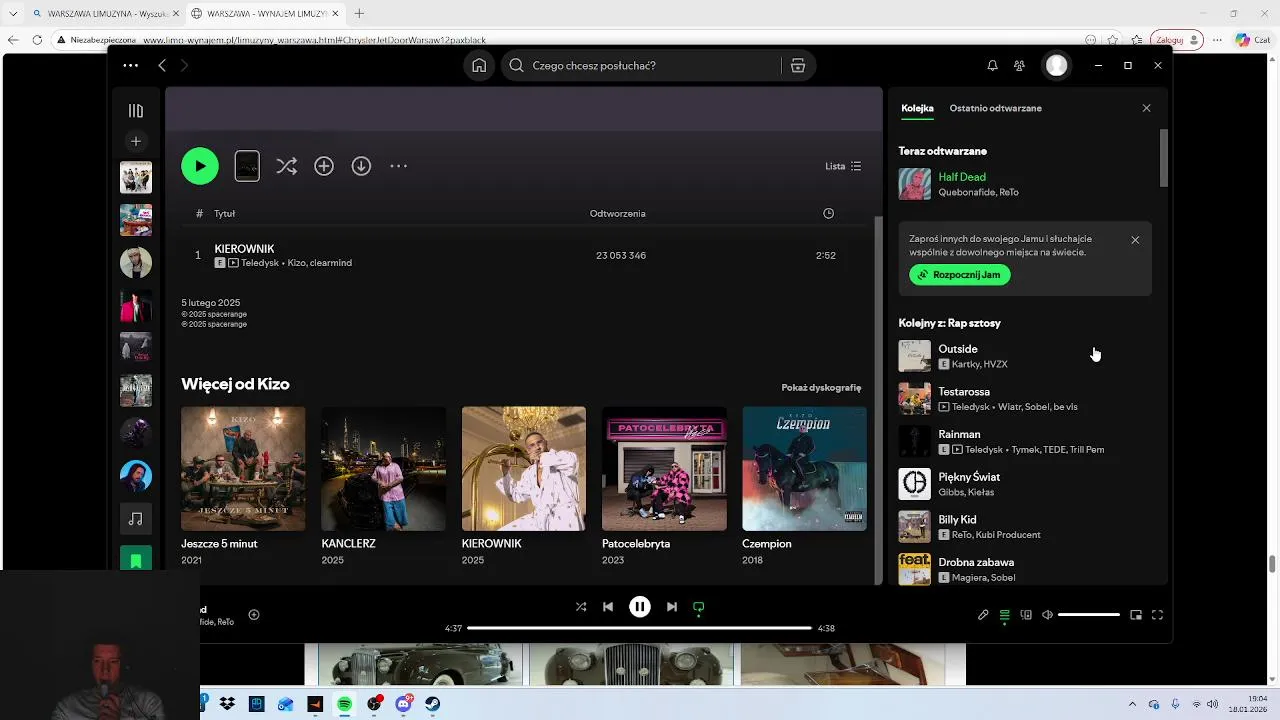This screenshot has width=1280, height=720.
Task: Click the queue panel scrollbar
Action: click(1163, 158)
